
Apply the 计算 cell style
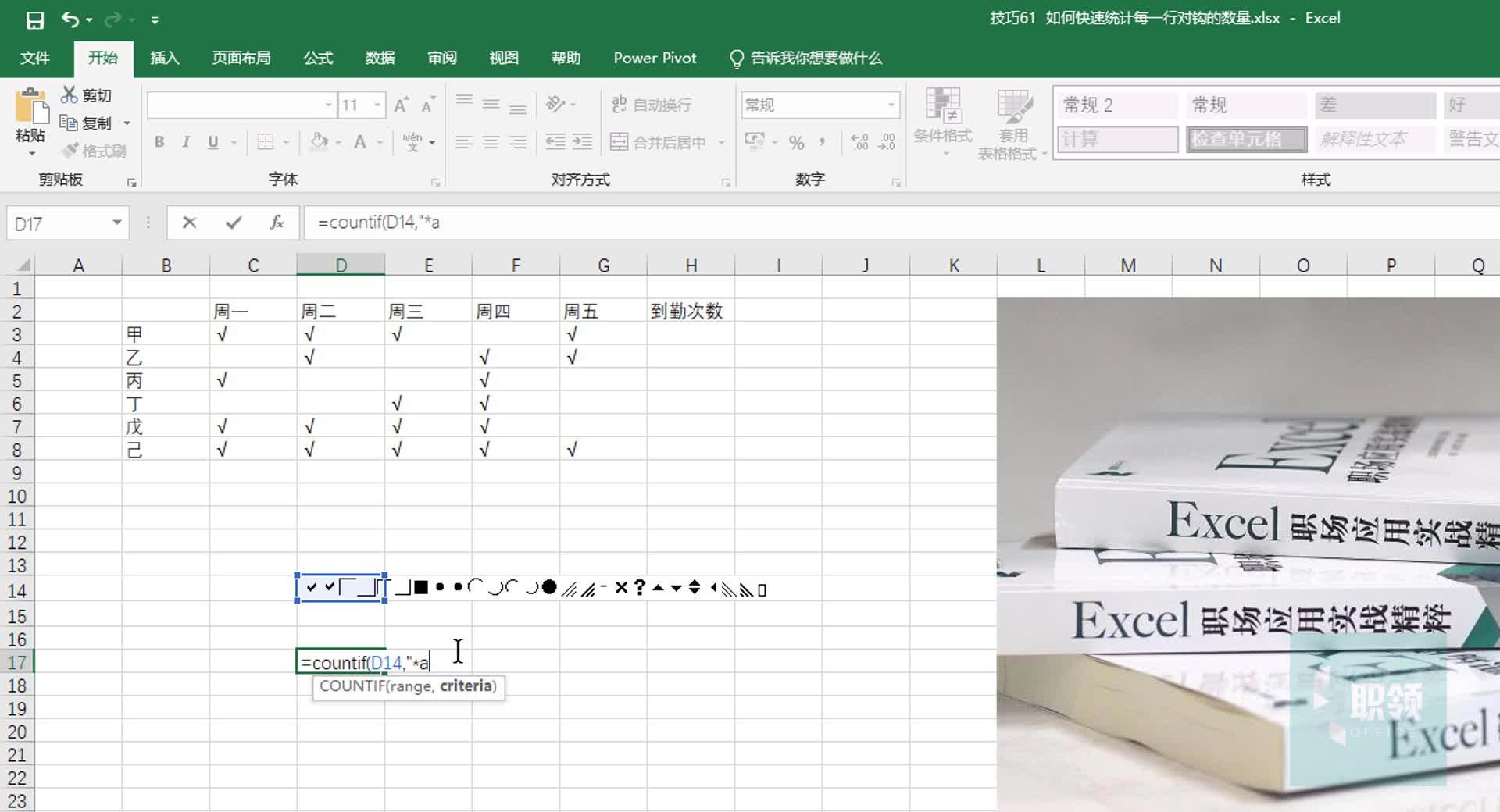[1117, 140]
